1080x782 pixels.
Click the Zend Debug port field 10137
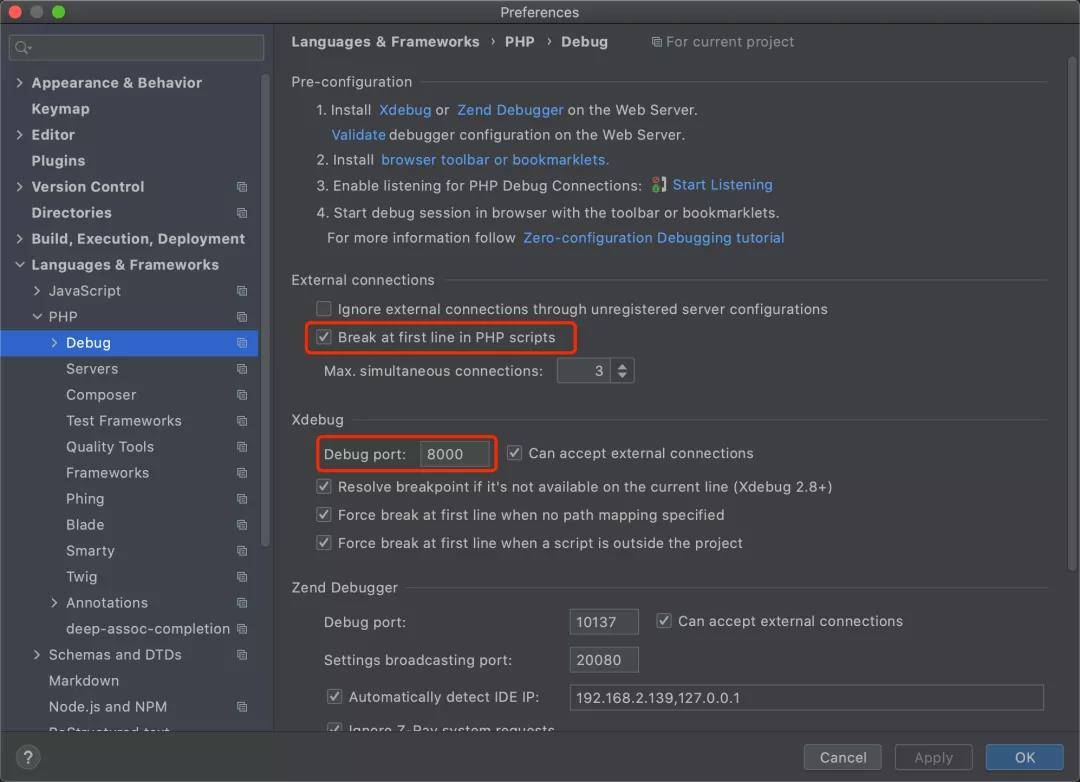pyautogui.click(x=604, y=622)
